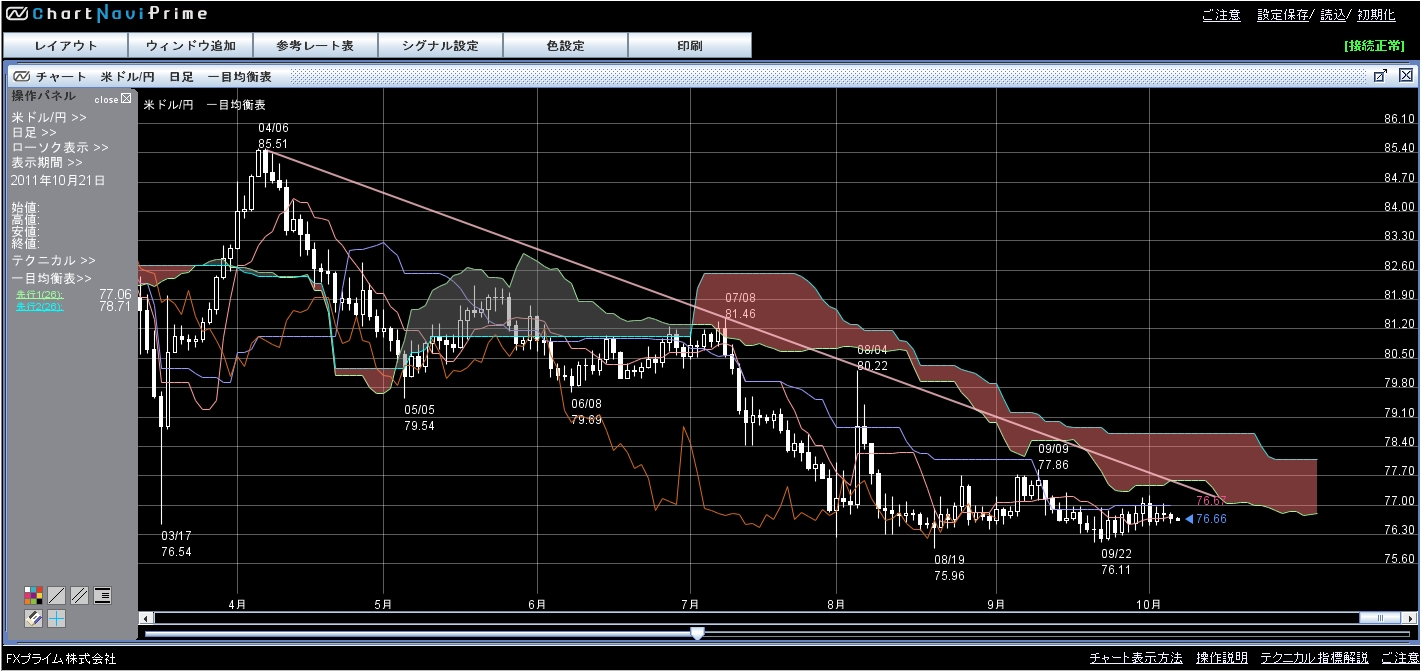The width and height of the screenshot is (1421, 672).
Task: Click the chart scrollbar left arrow
Action: pos(146,618)
